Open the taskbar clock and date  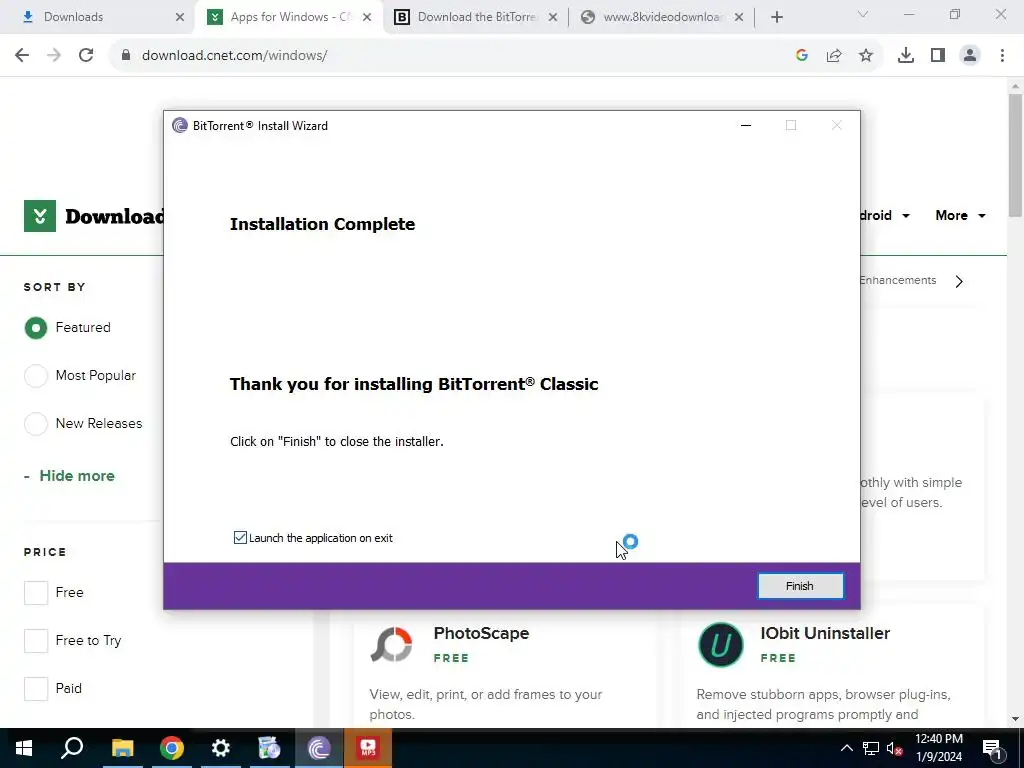pyautogui.click(x=938, y=748)
